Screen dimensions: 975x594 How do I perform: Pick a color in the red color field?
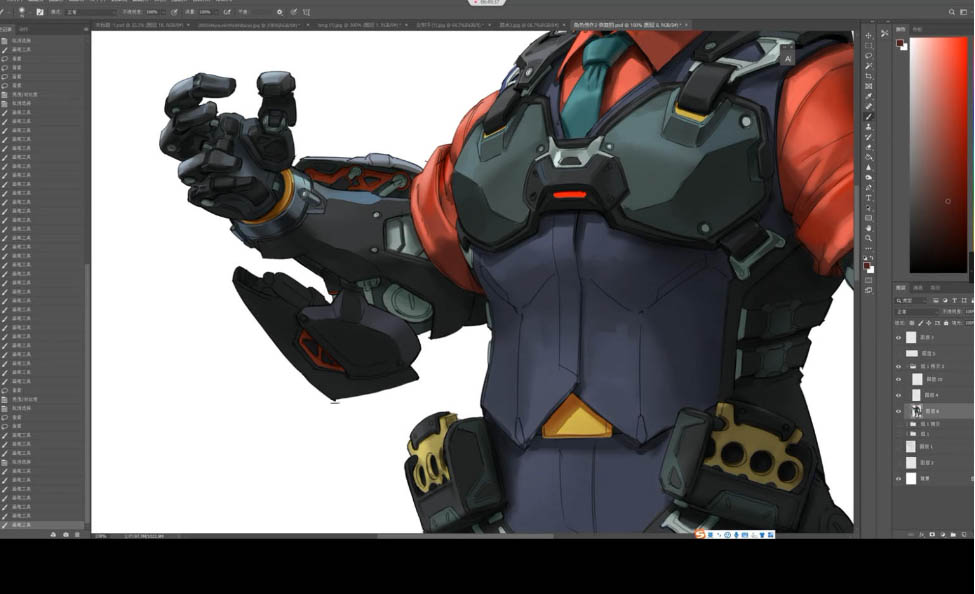(938, 155)
